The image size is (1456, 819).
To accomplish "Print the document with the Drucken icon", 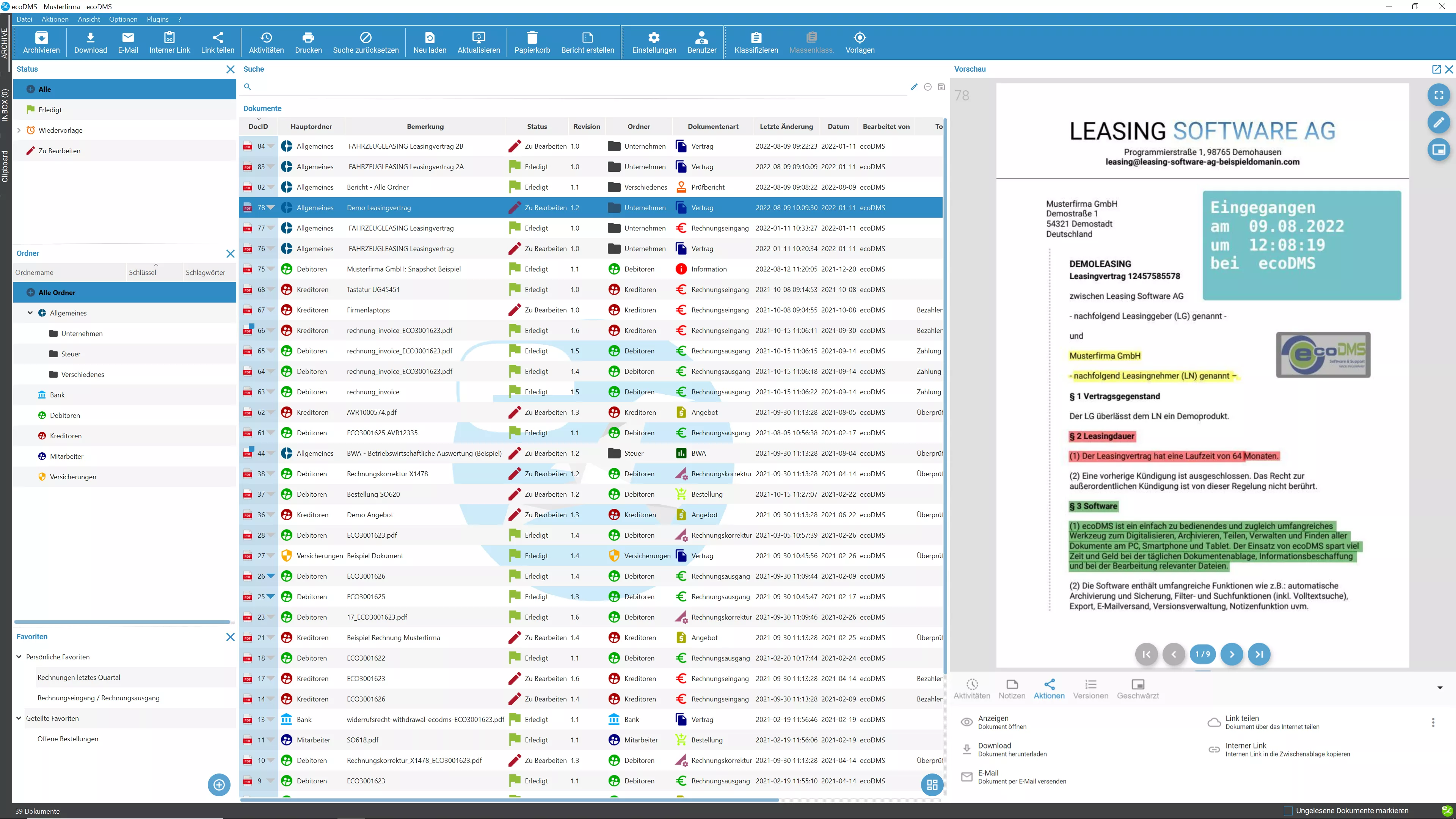I will pos(308,42).
